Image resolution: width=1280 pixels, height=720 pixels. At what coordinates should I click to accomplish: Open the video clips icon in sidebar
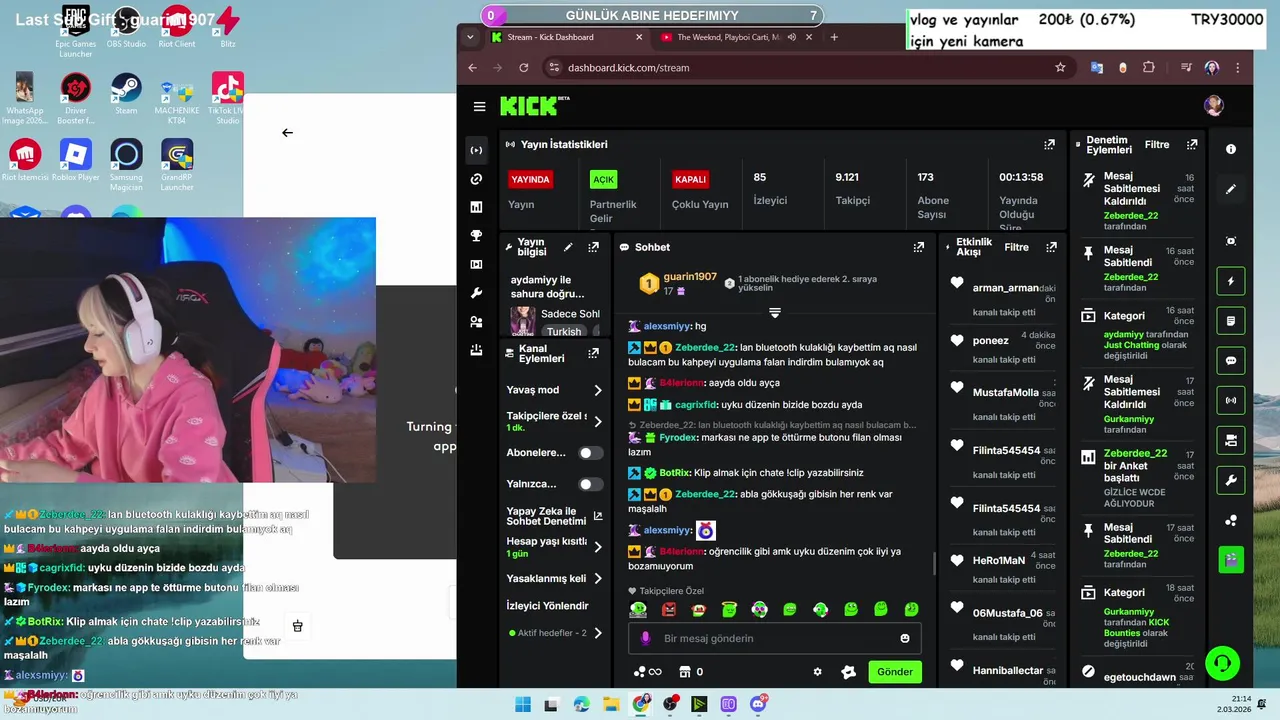coord(476,264)
